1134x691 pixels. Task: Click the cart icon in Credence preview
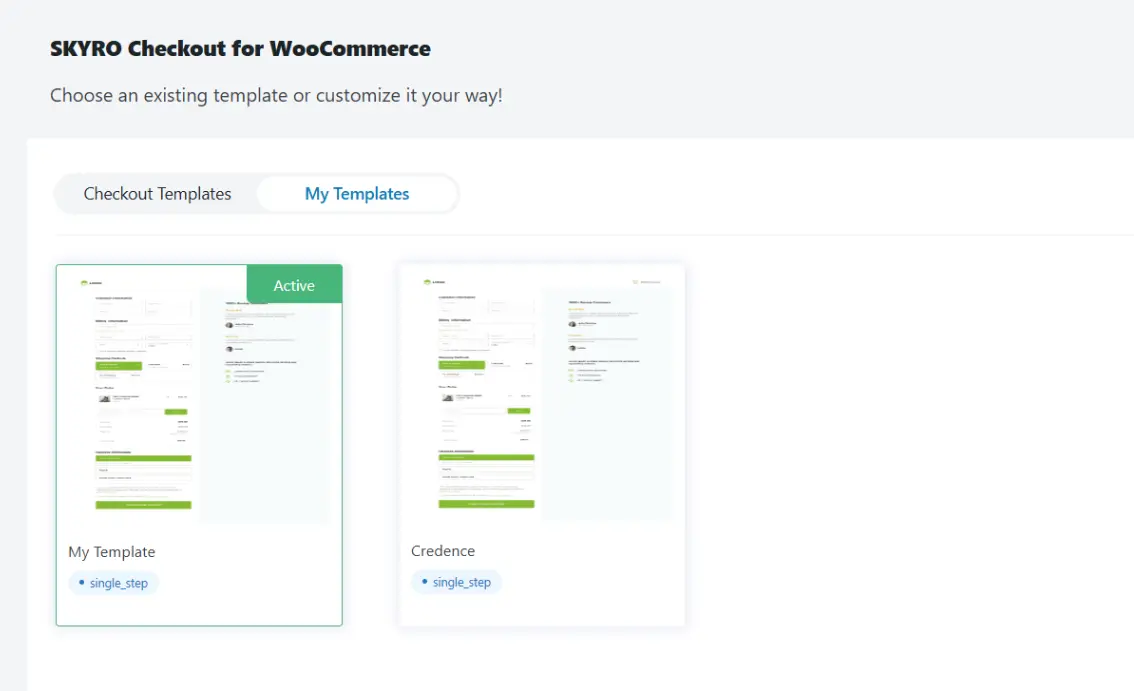(636, 282)
